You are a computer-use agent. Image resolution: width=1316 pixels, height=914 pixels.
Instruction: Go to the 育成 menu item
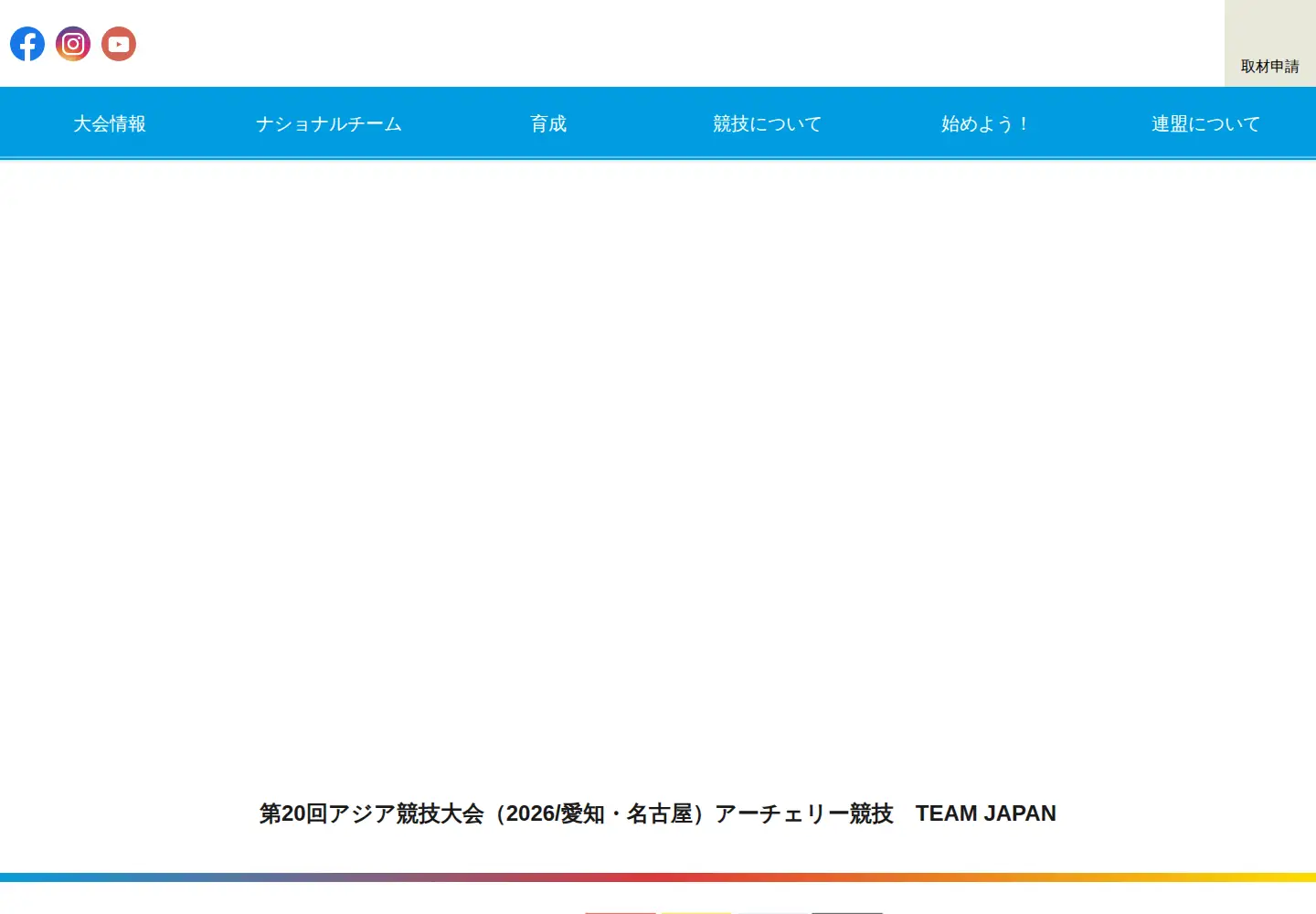[x=548, y=123]
